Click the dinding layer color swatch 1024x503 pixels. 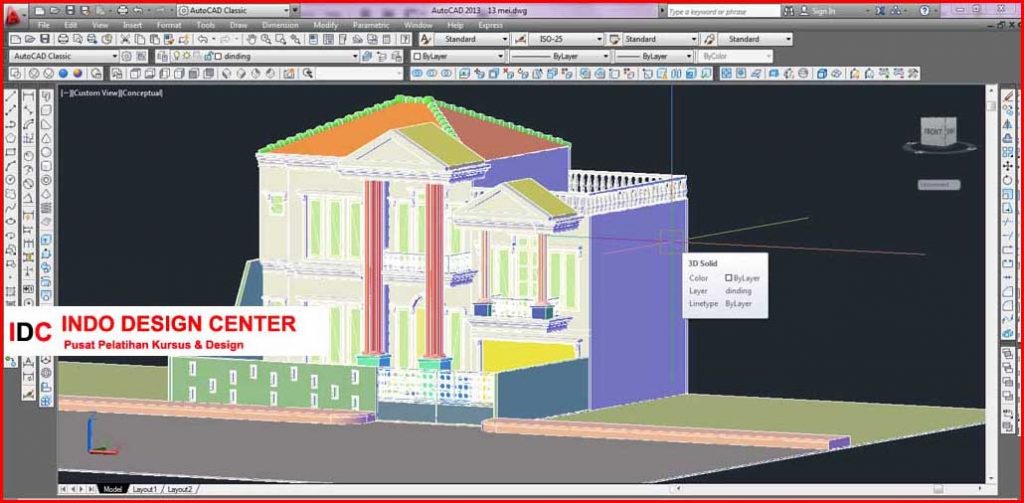click(x=218, y=57)
